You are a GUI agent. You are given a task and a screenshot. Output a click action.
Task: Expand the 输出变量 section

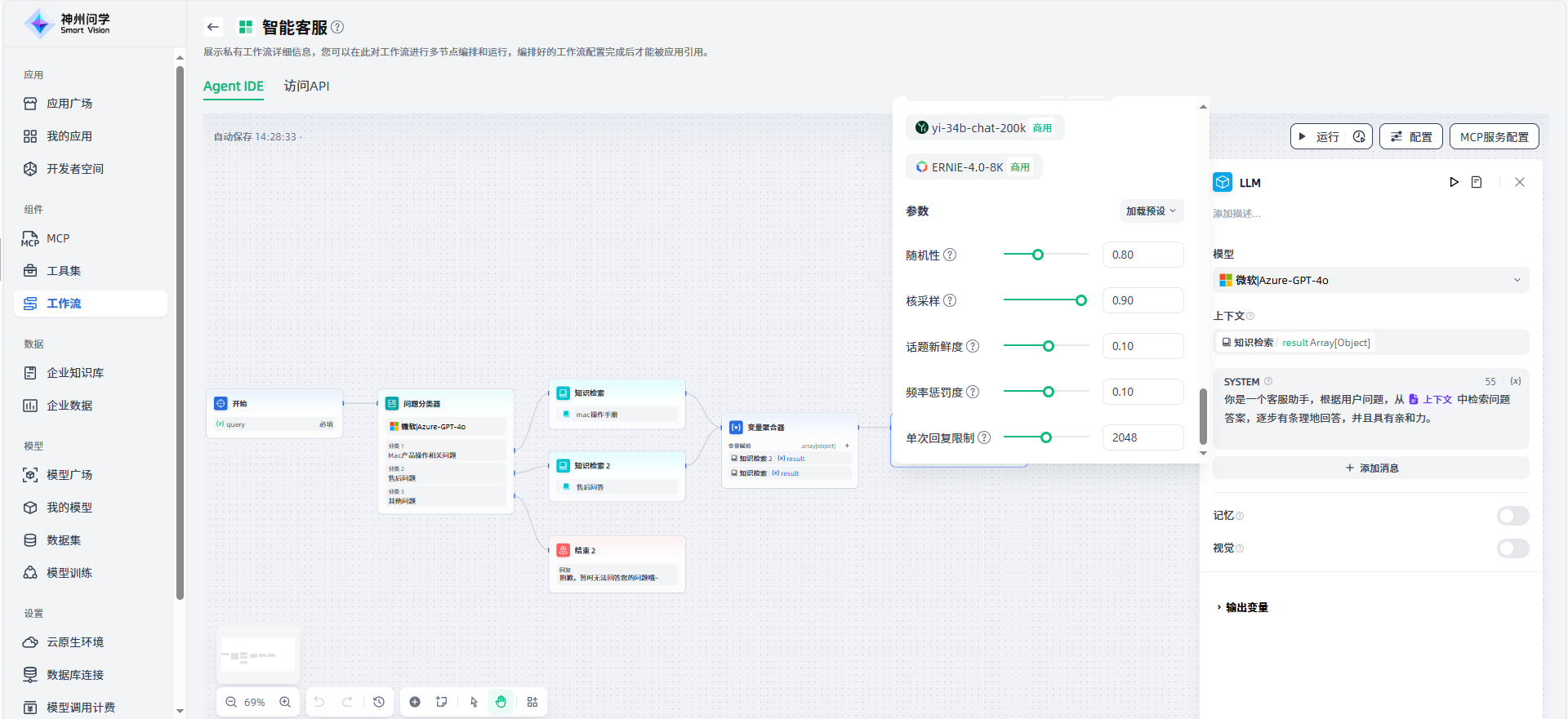tap(1242, 607)
